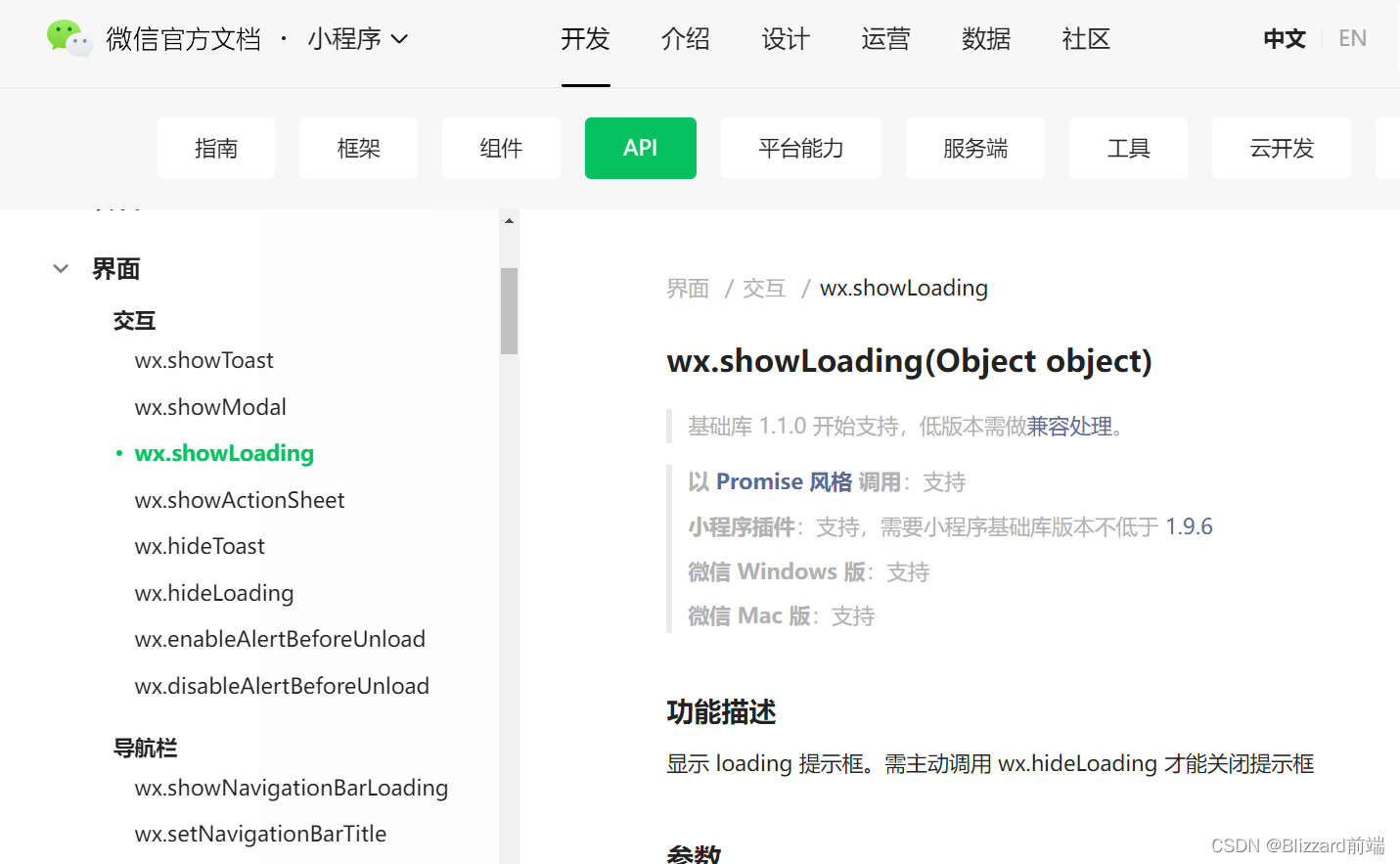Click 界面 in the breadcrumb
The image size is (1400, 864).
688,289
